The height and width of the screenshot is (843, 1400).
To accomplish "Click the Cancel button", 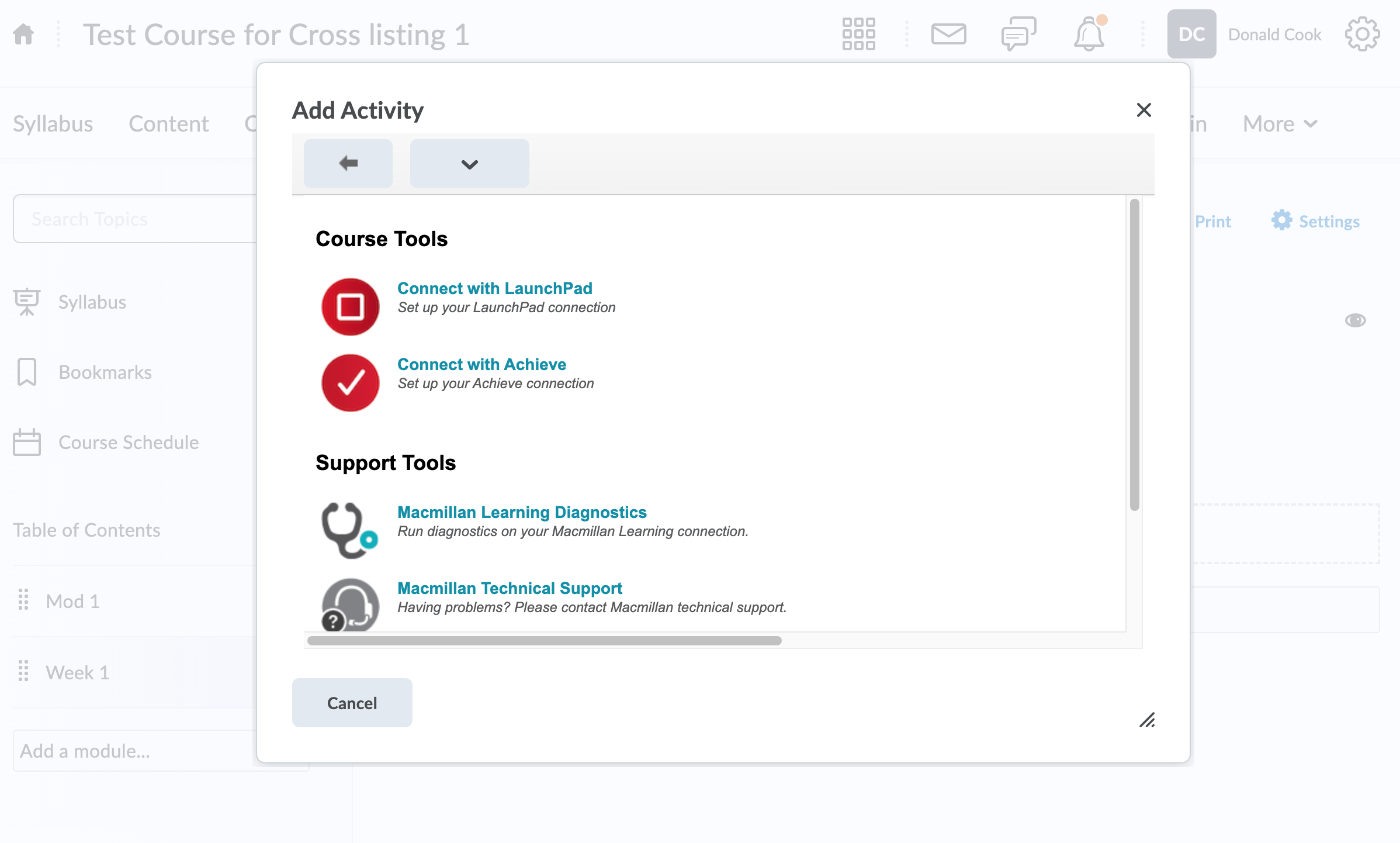I will pyautogui.click(x=352, y=703).
